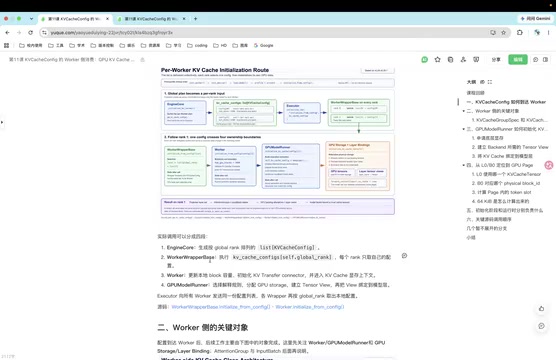
Task: Click the expand icon beside 大纲 header
Action: [x=490, y=82]
